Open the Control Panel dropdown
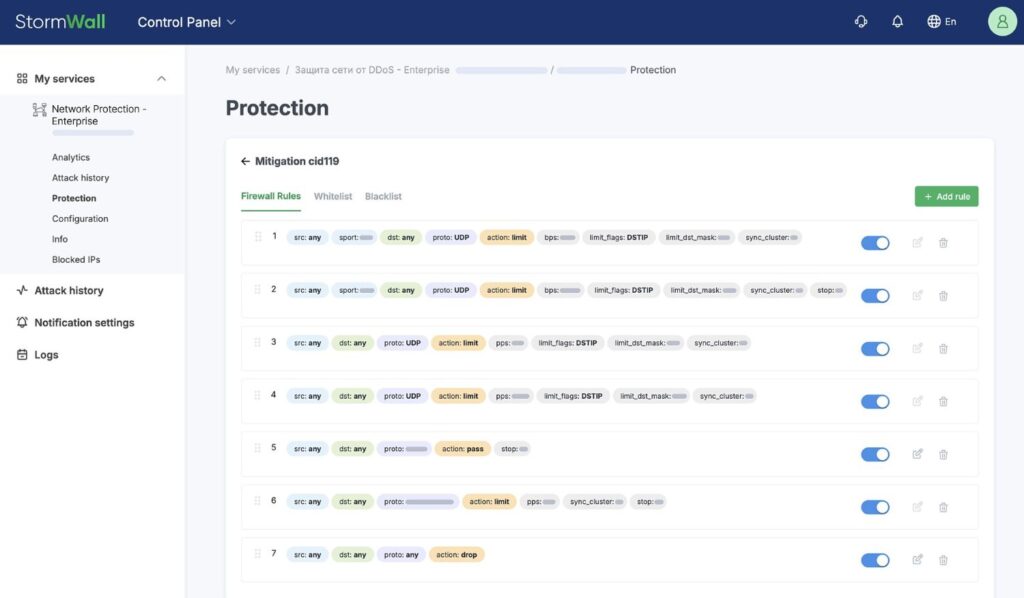The height and width of the screenshot is (598, 1024). 185,20
